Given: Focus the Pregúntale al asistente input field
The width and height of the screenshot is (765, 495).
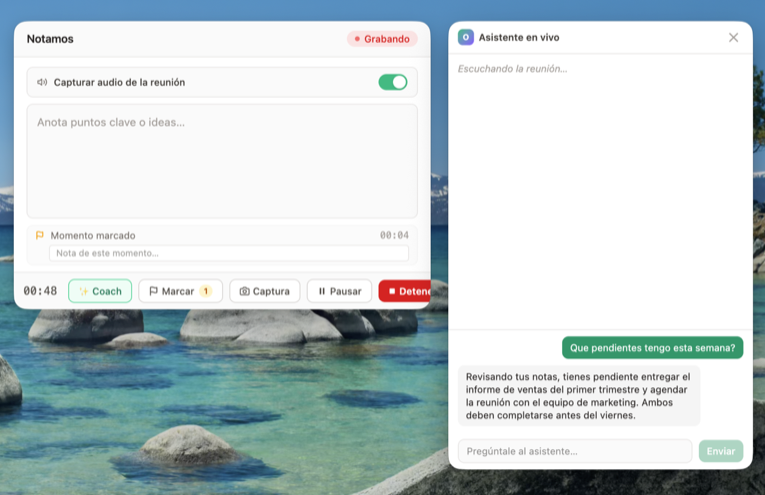Looking at the screenshot, I should (x=575, y=451).
